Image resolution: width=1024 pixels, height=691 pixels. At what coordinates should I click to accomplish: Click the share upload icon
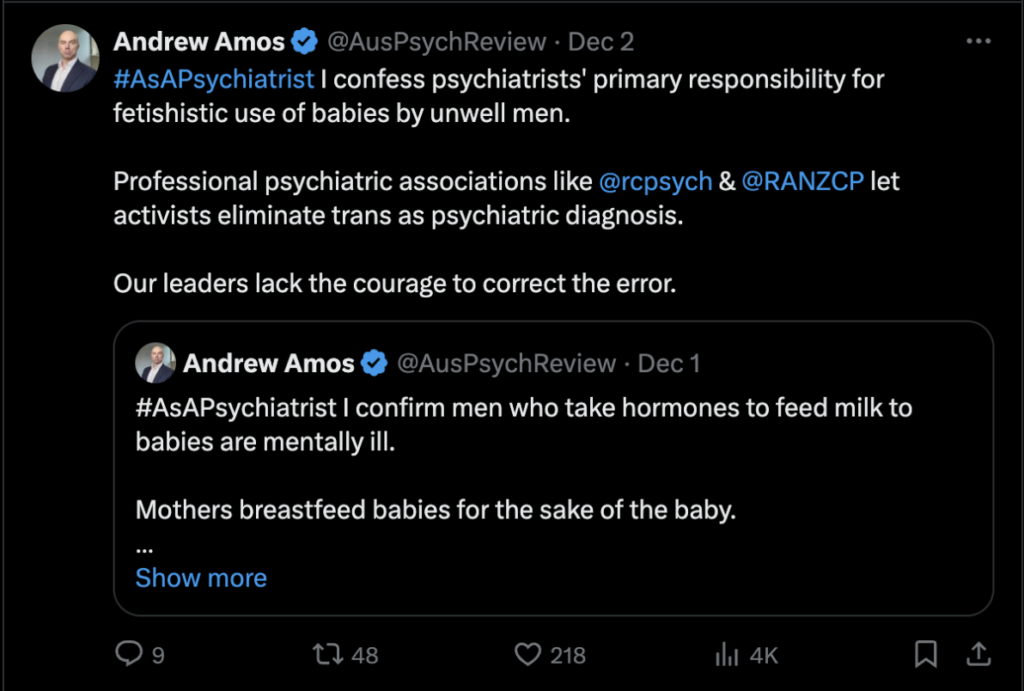pyautogui.click(x=976, y=654)
